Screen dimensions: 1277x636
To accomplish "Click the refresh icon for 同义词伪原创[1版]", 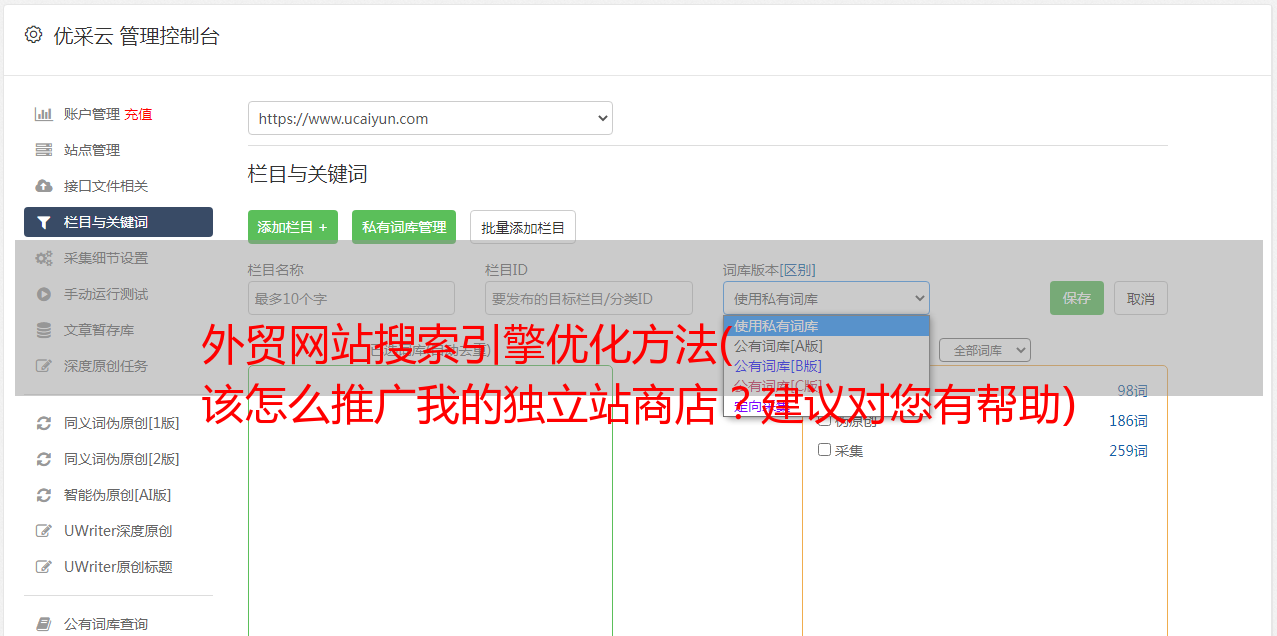I will (x=44, y=423).
